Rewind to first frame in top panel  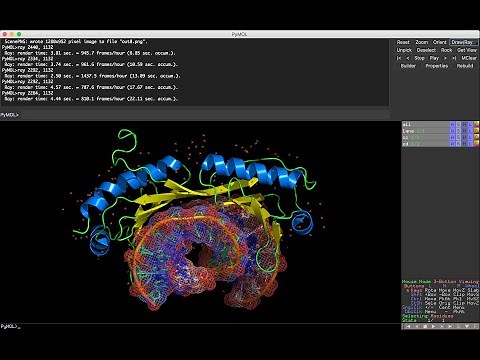pyautogui.click(x=399, y=58)
